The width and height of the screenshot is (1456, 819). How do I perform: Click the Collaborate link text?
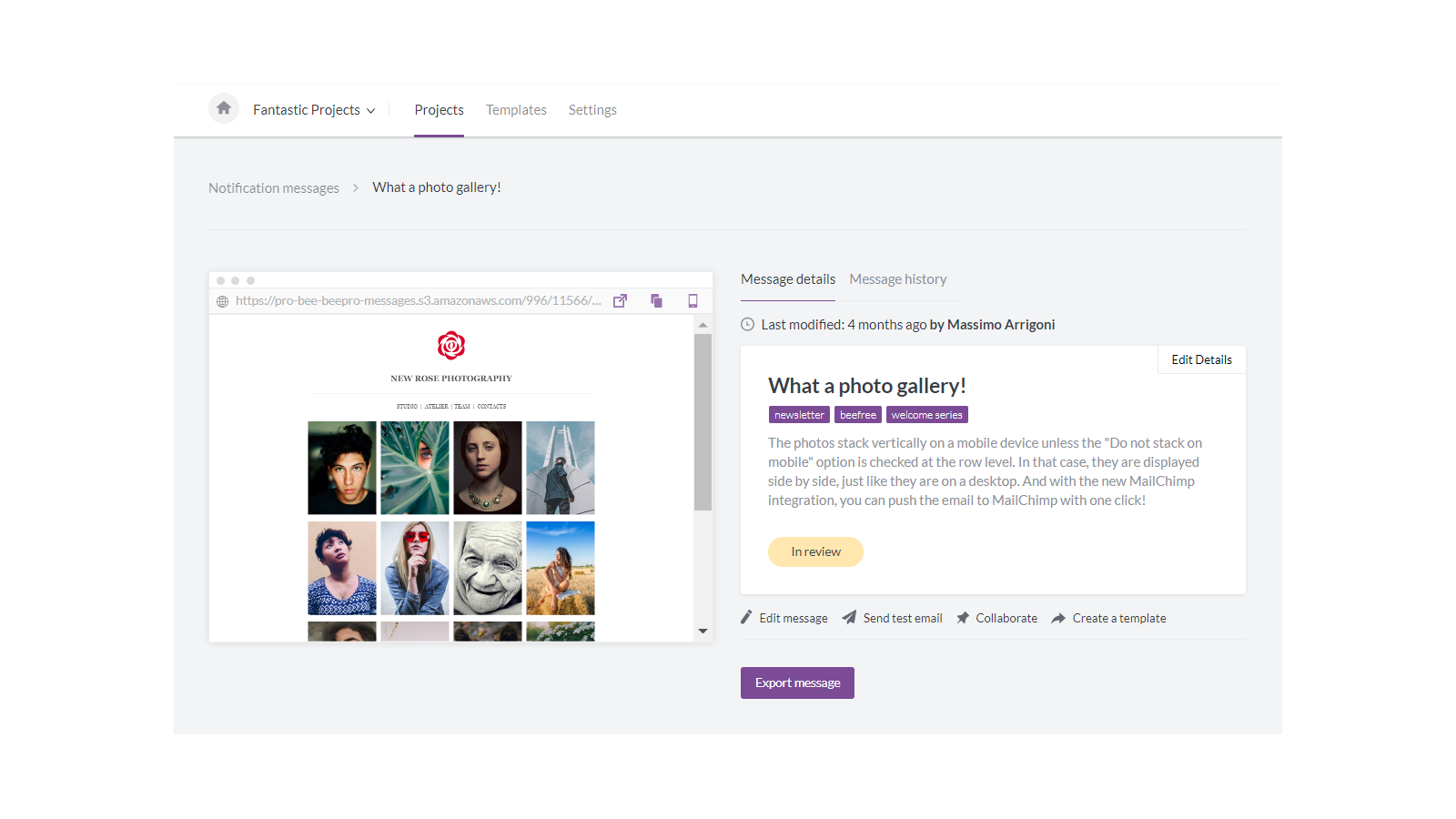pyautogui.click(x=1006, y=618)
